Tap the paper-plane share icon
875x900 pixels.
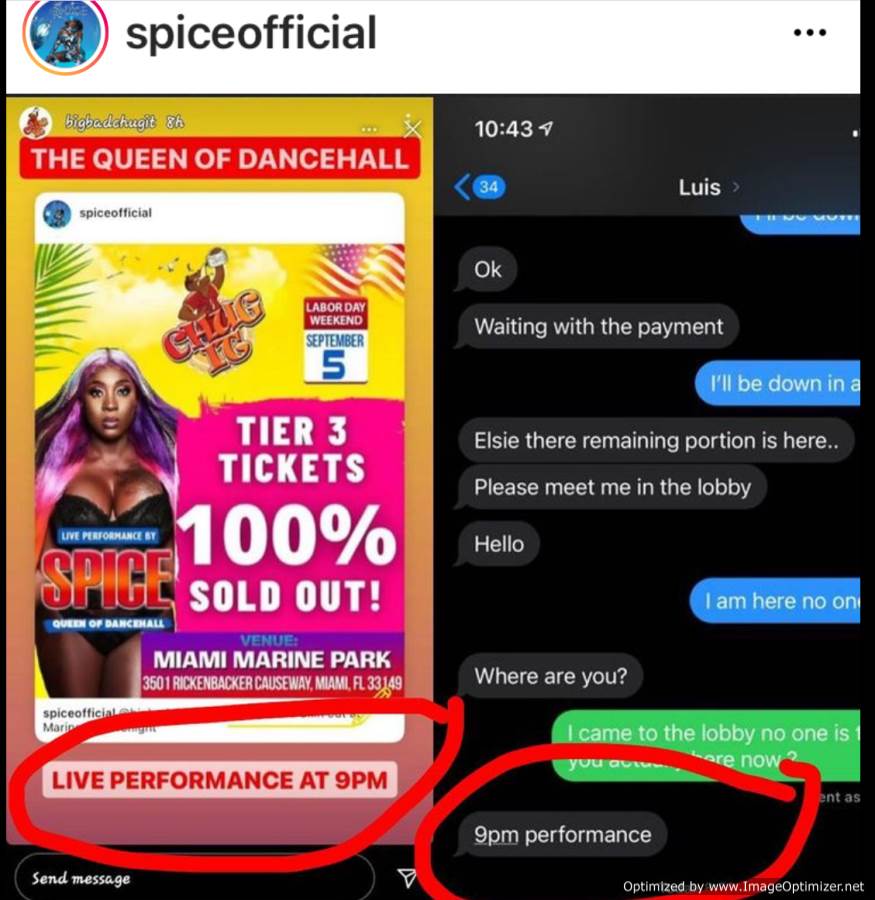click(406, 876)
